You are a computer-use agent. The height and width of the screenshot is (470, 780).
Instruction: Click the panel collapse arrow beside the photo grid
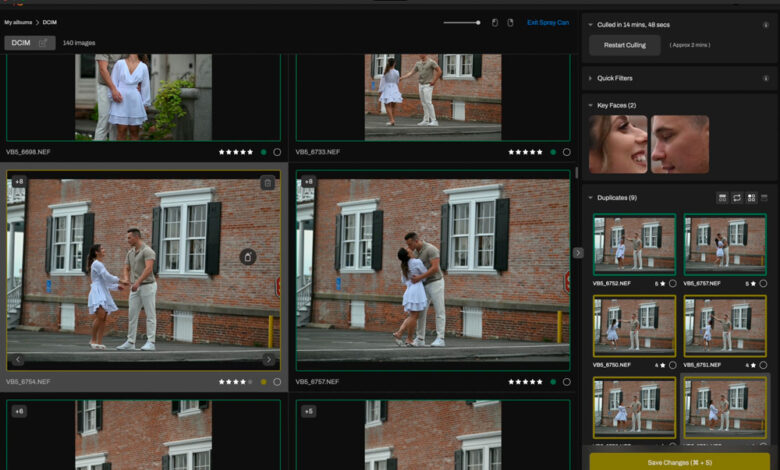(577, 253)
